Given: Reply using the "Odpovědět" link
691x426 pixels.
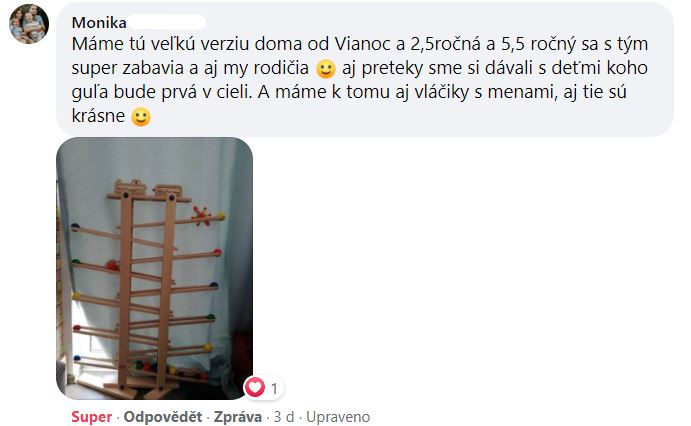Looking at the screenshot, I should 163,417.
